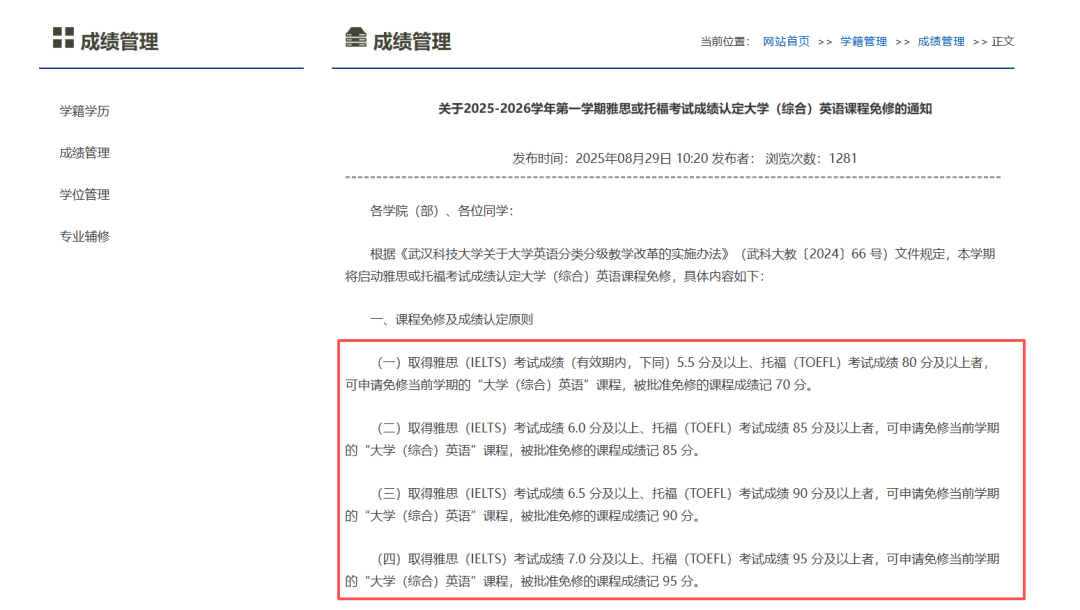Image resolution: width=1080 pixels, height=610 pixels.
Task: Click the icon next to main 成绩管理 title
Action: click(355, 39)
